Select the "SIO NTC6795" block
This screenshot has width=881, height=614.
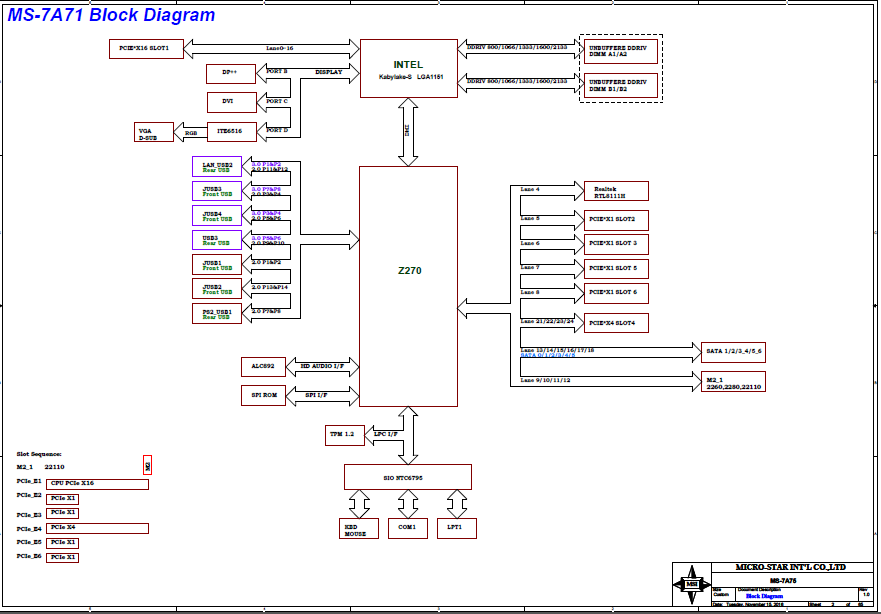(x=408, y=477)
